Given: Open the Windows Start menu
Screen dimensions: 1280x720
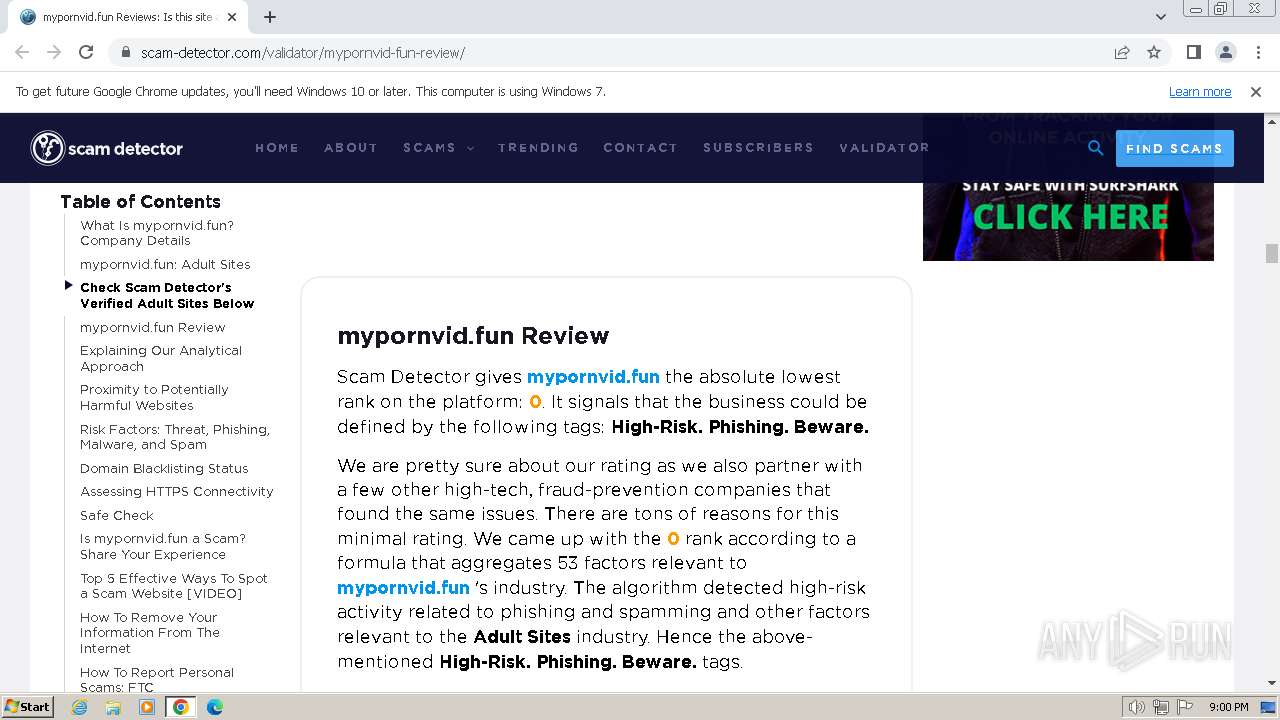Looking at the screenshot, I should 28,707.
